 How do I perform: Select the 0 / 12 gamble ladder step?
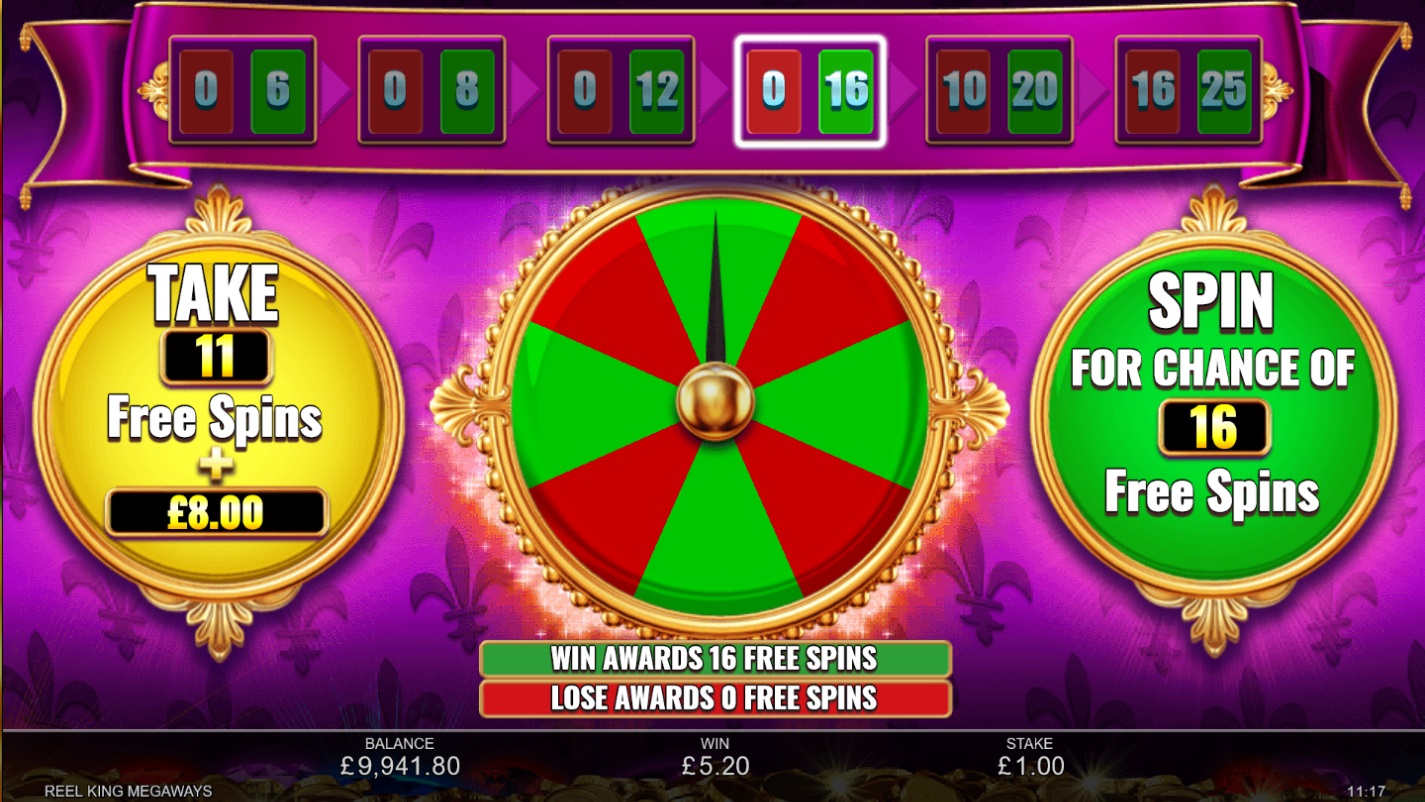[x=621, y=91]
